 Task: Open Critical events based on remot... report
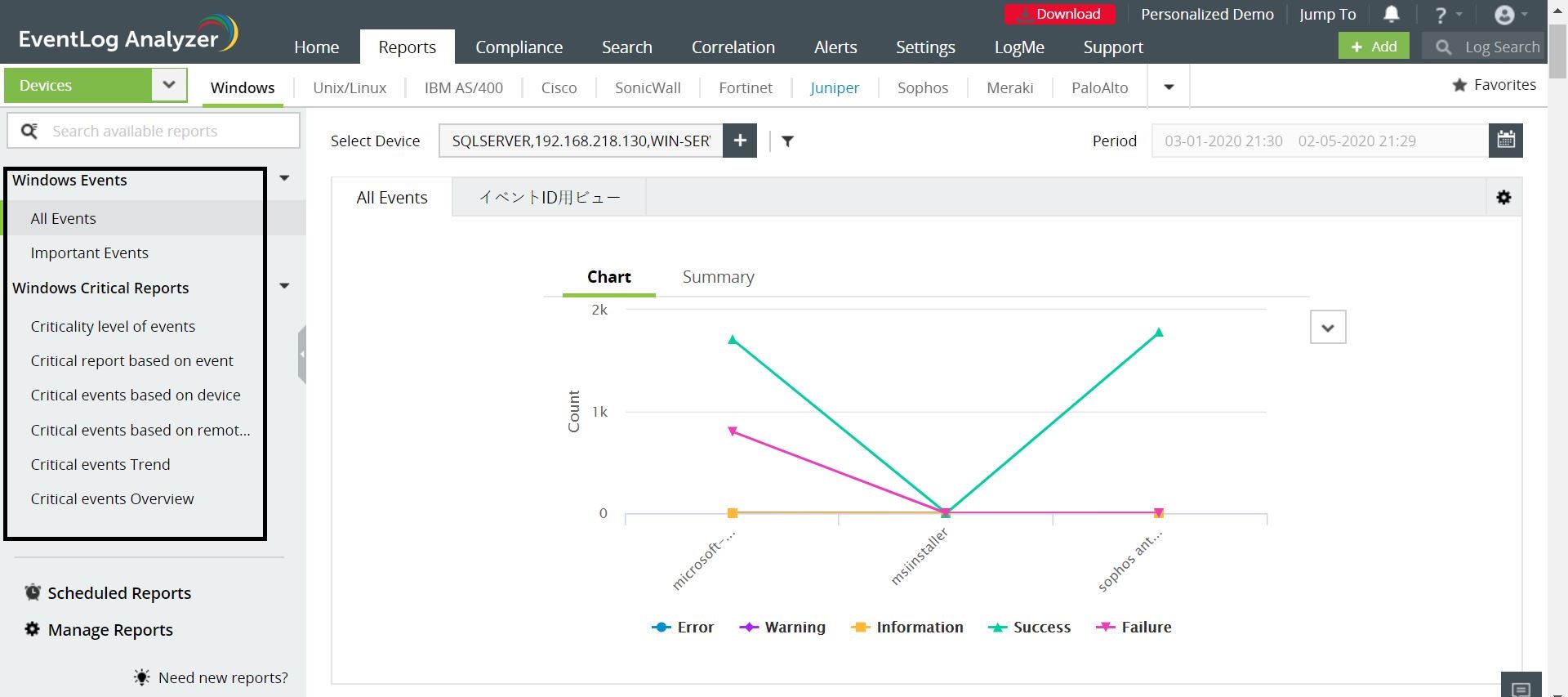(140, 431)
